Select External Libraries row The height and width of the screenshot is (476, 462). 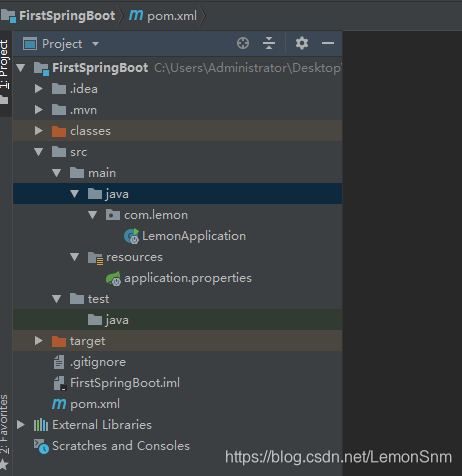click(177, 425)
